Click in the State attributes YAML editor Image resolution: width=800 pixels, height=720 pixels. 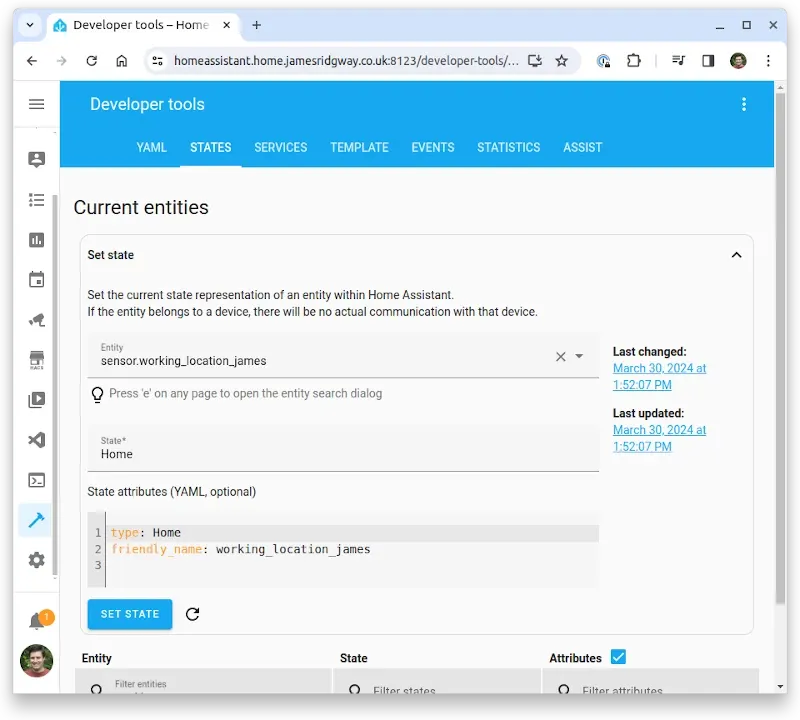(343, 550)
